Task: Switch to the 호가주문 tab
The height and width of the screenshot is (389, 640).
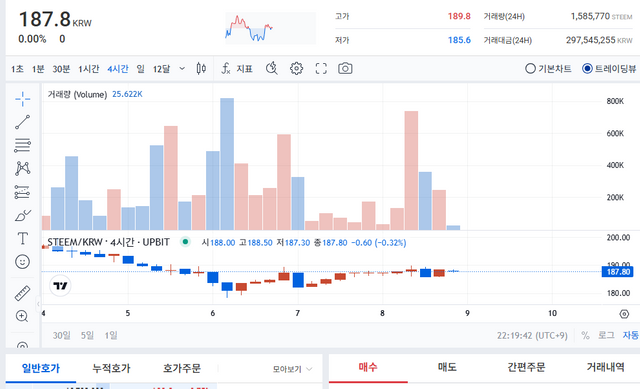Action: (182, 368)
